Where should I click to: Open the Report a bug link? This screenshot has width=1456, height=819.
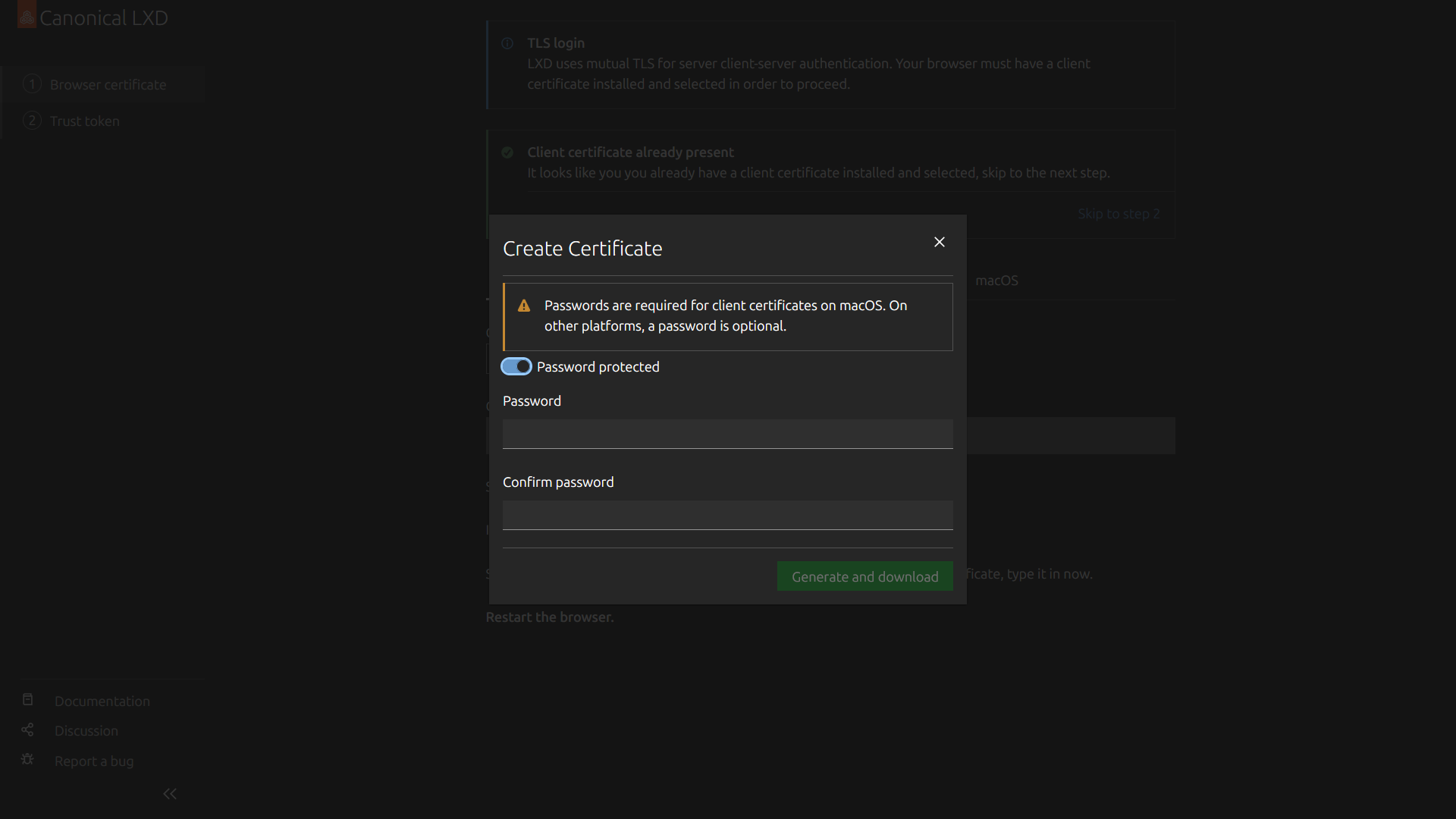click(x=94, y=761)
